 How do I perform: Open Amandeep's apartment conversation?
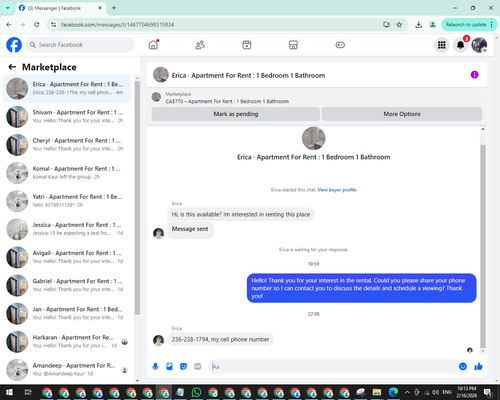[67, 369]
